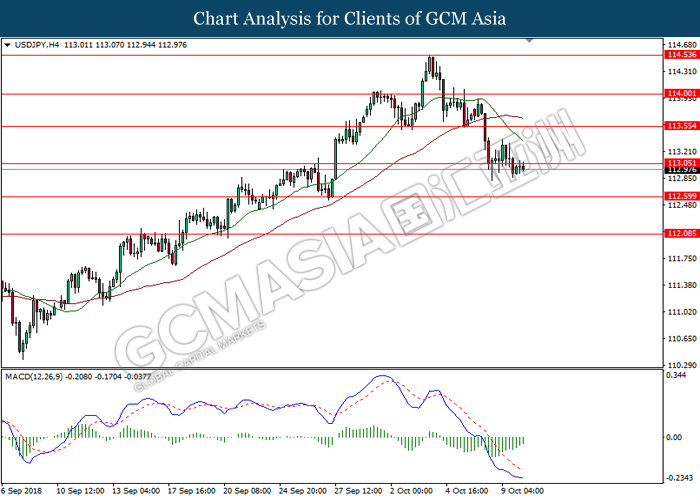700x500 pixels.
Task: Click the 110.290 price axis value
Action: [682, 366]
